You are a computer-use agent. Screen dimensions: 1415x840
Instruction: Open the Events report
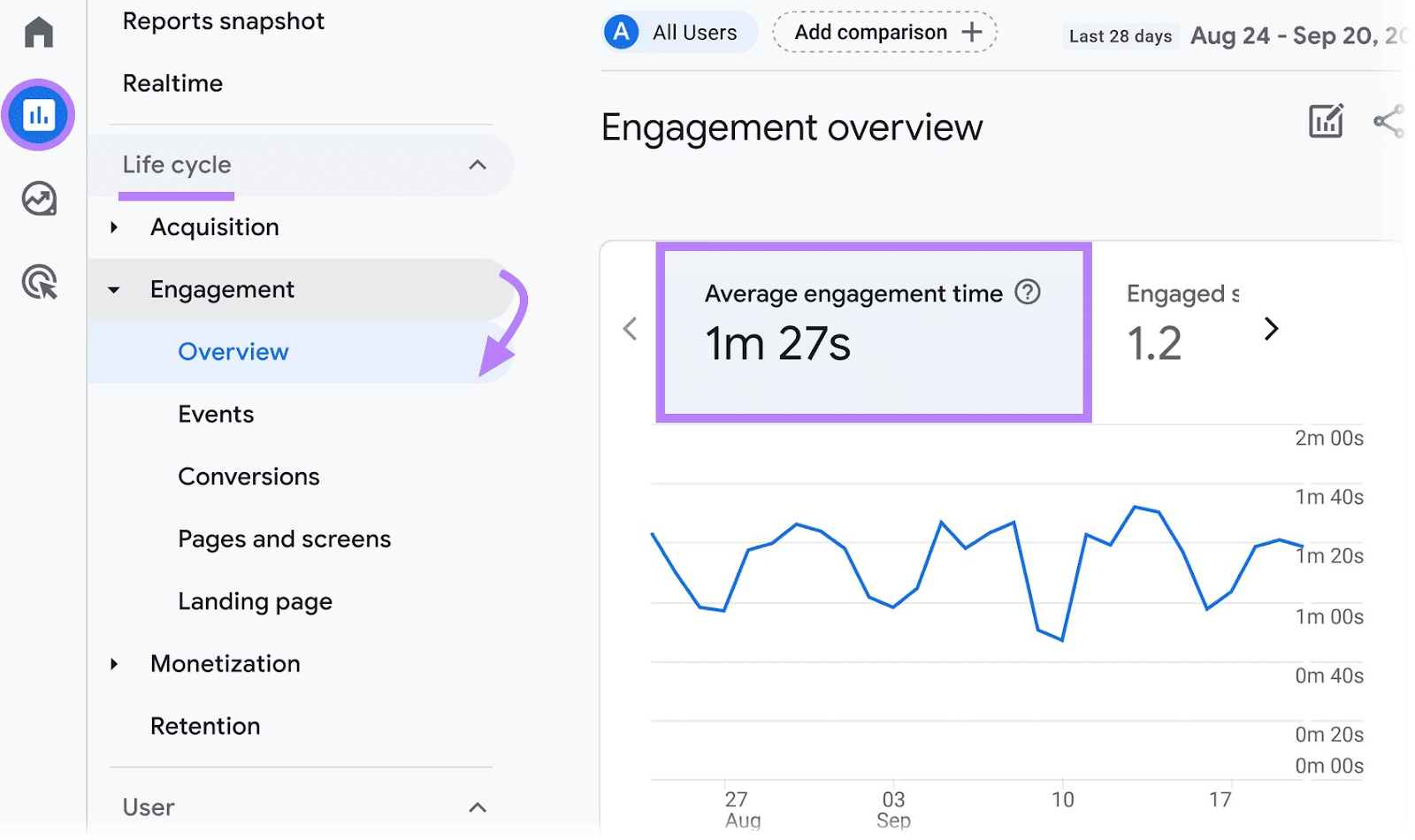click(216, 414)
